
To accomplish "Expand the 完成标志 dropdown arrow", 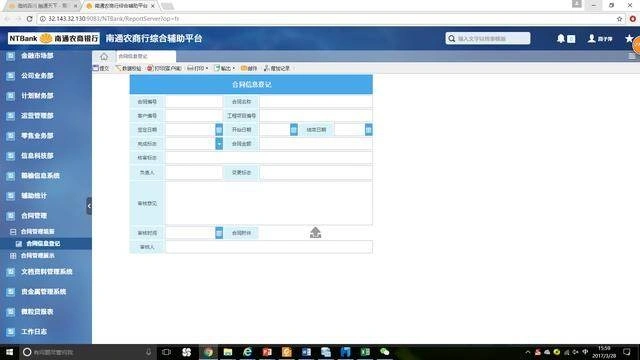I will [219, 143].
